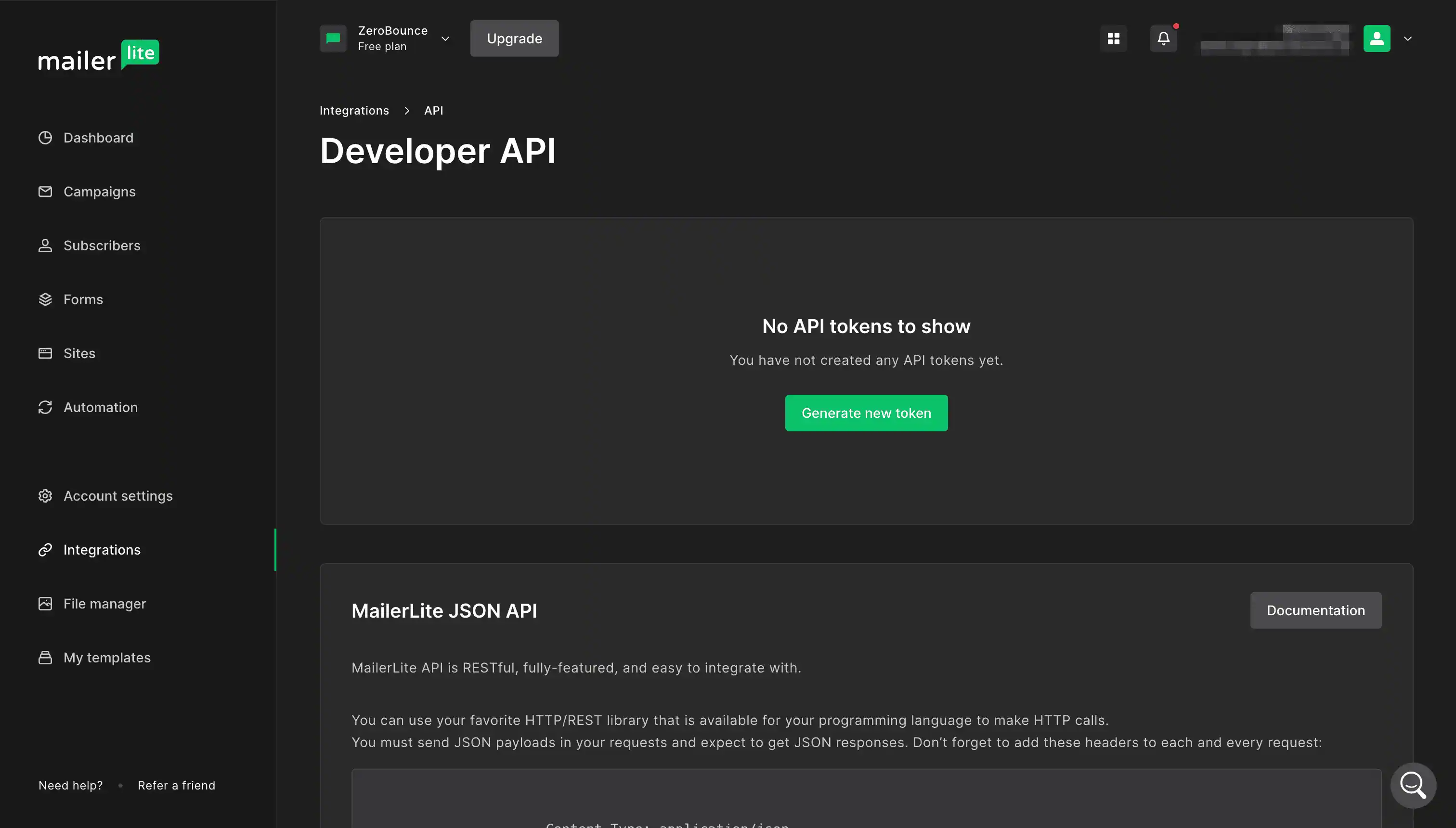Open the MailerLite JSON API Documentation
This screenshot has height=828, width=1456.
1315,610
